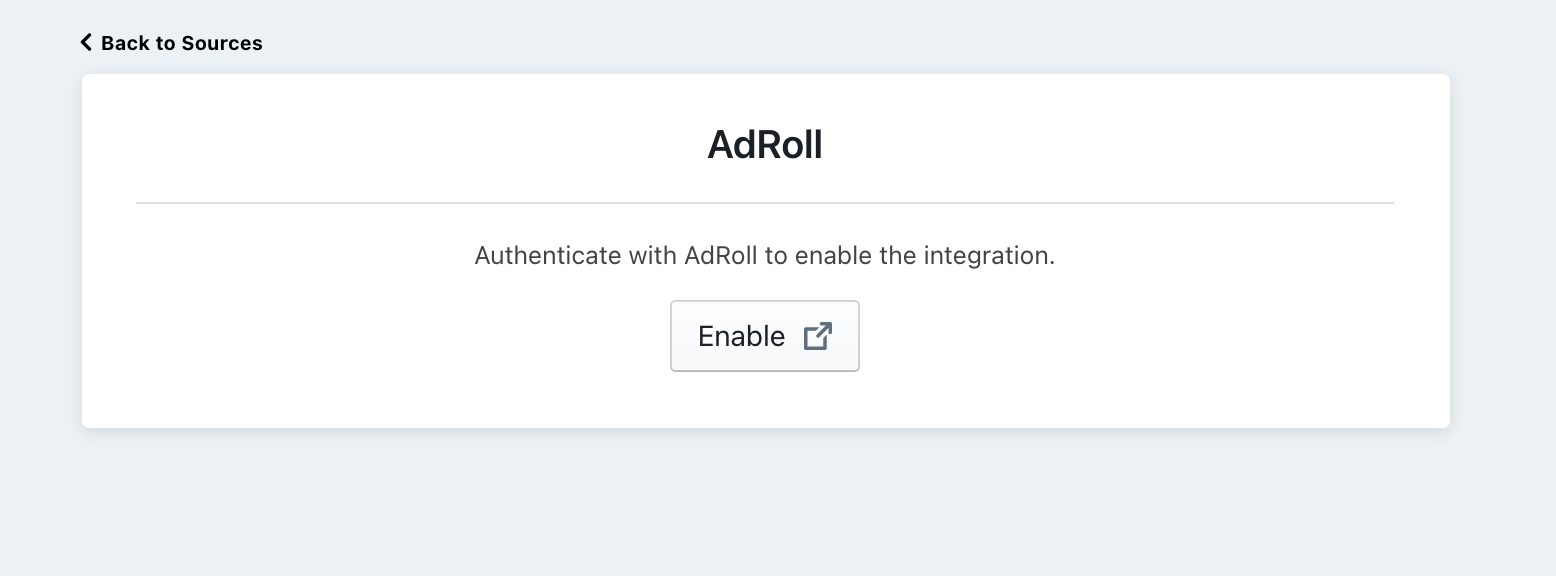Click the "Enable" text label in button

point(741,336)
